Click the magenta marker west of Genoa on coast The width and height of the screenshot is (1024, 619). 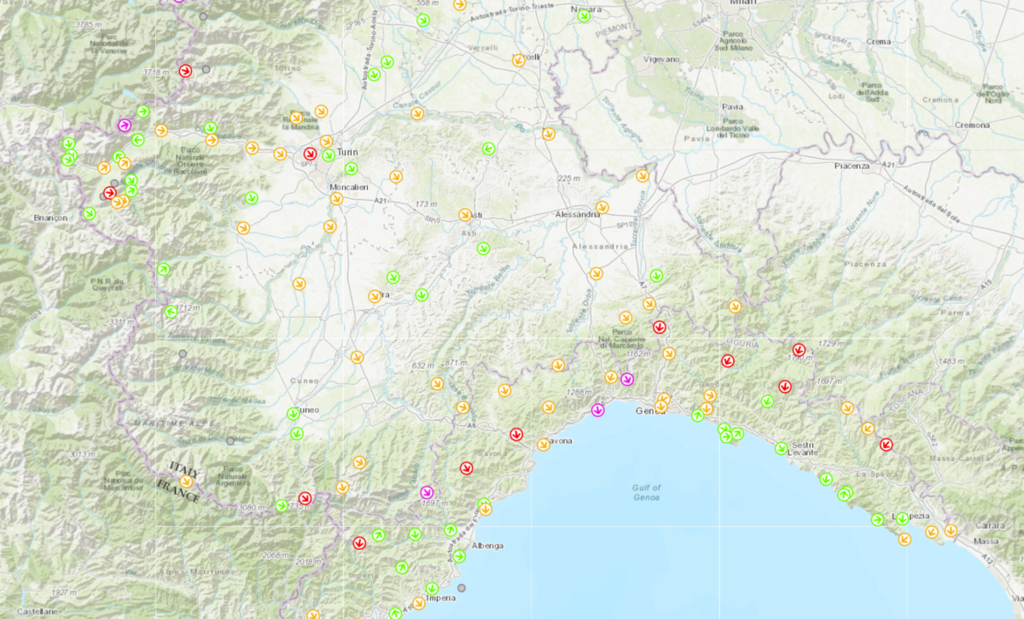click(598, 409)
